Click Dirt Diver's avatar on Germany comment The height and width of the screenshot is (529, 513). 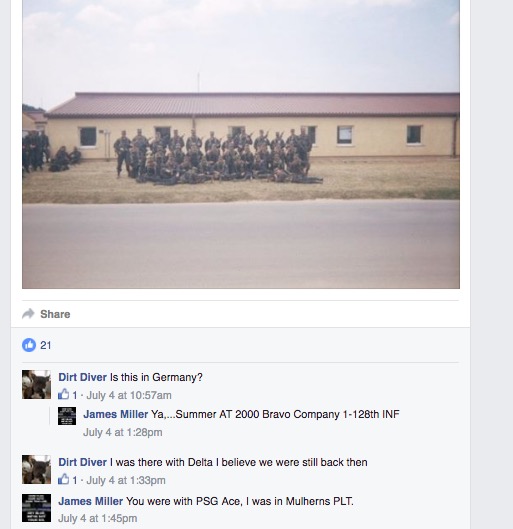[36, 385]
